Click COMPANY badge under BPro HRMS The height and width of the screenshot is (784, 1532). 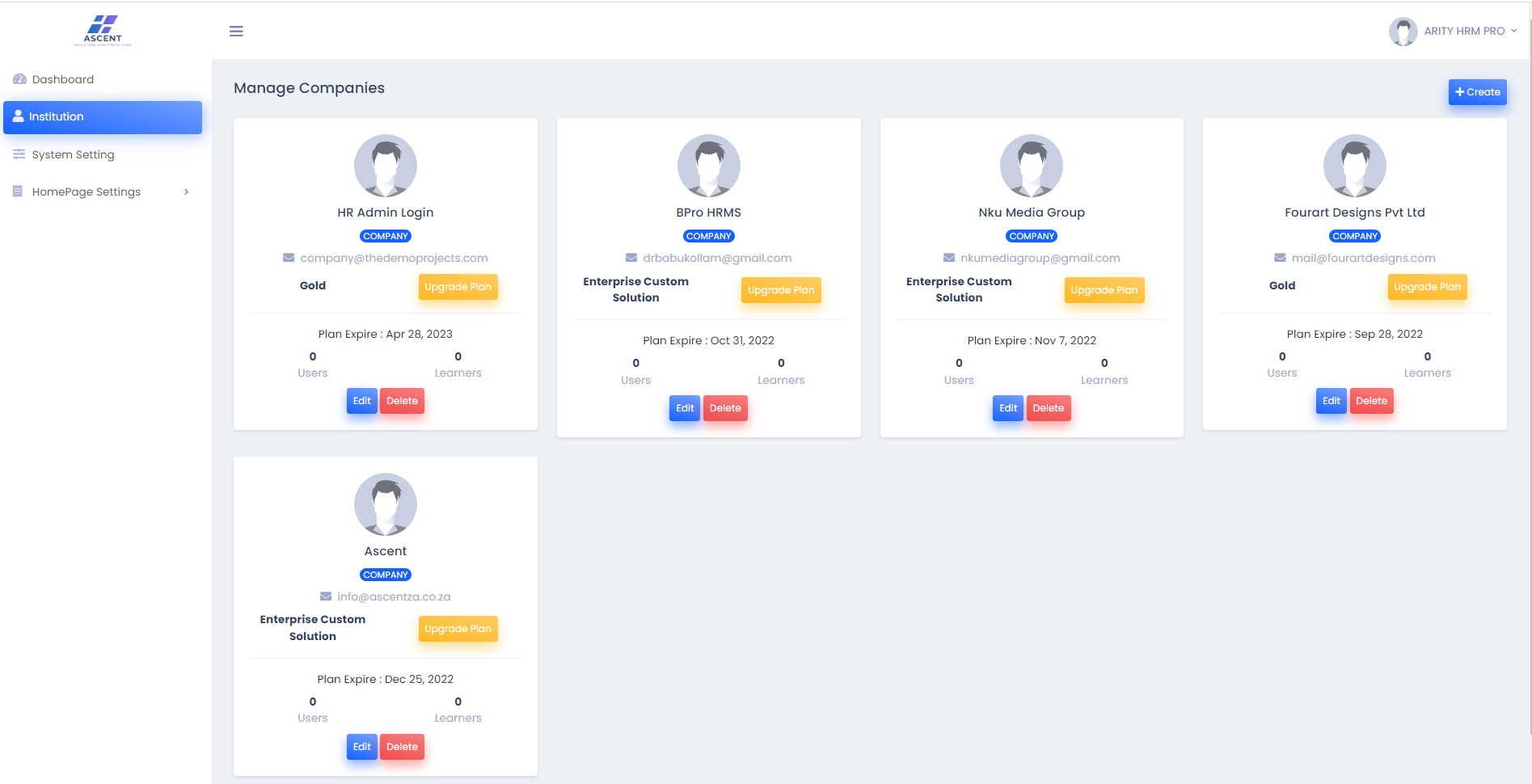tap(709, 236)
